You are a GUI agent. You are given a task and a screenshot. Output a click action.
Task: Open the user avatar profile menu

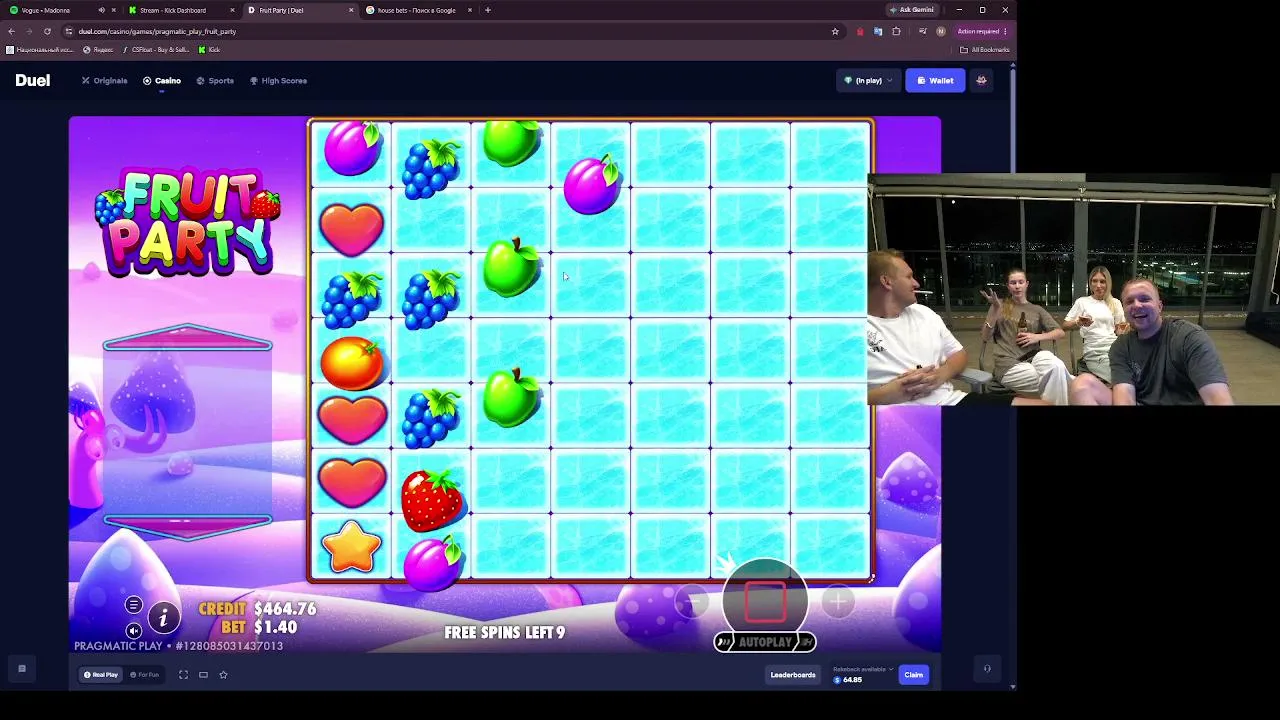pos(981,81)
